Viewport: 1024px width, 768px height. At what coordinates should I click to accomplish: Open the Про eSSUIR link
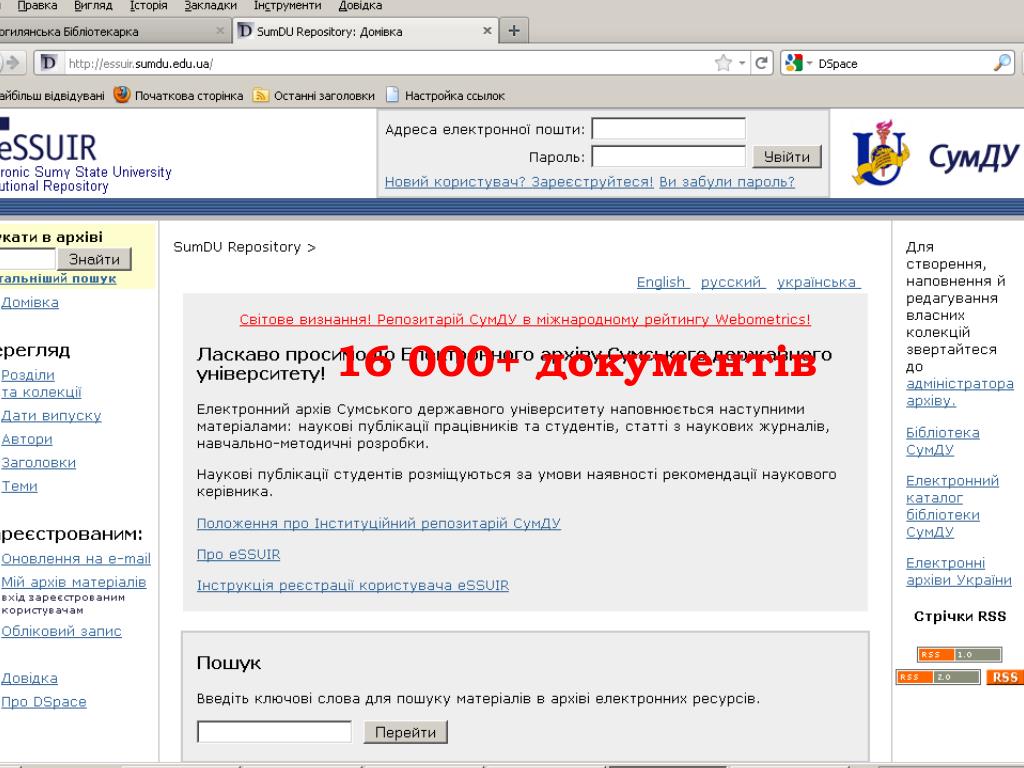coord(238,554)
